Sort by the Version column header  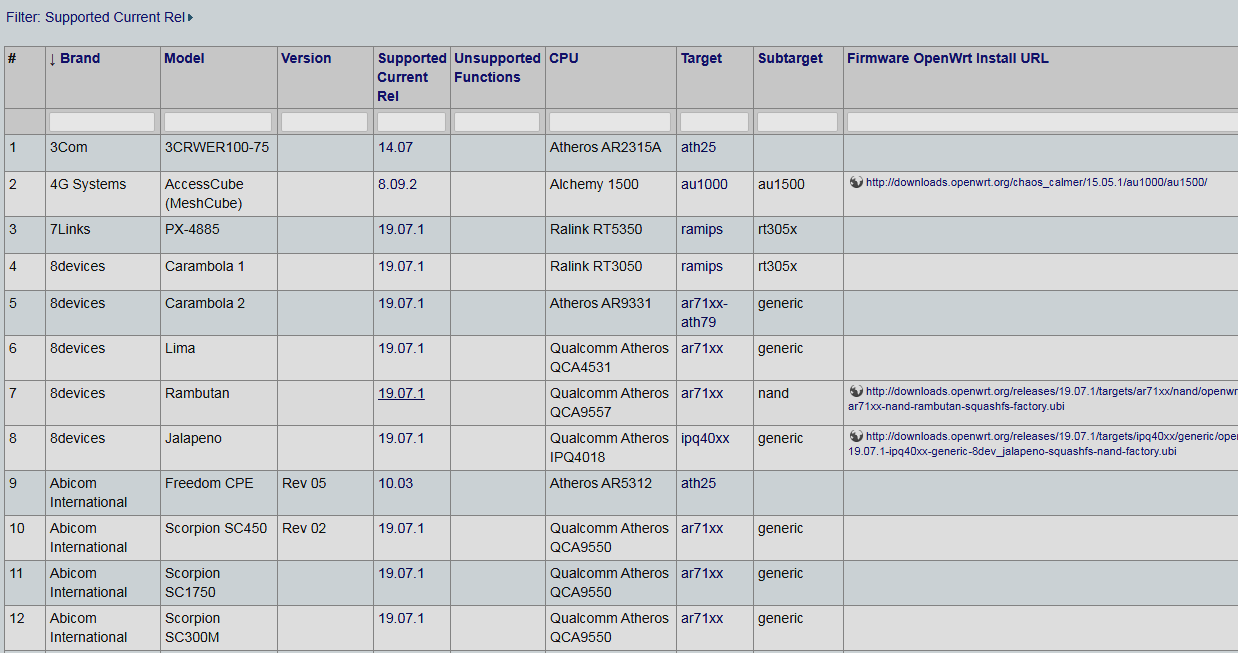(x=306, y=58)
